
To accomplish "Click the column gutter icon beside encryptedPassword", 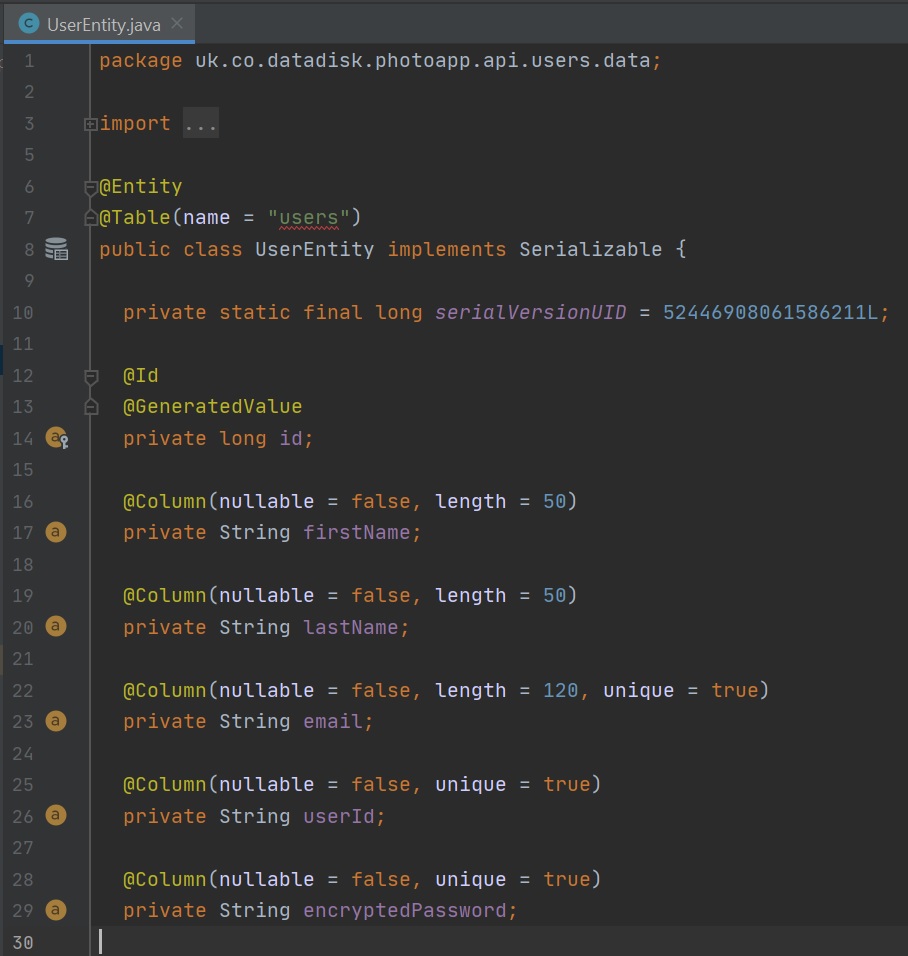I will (56, 910).
